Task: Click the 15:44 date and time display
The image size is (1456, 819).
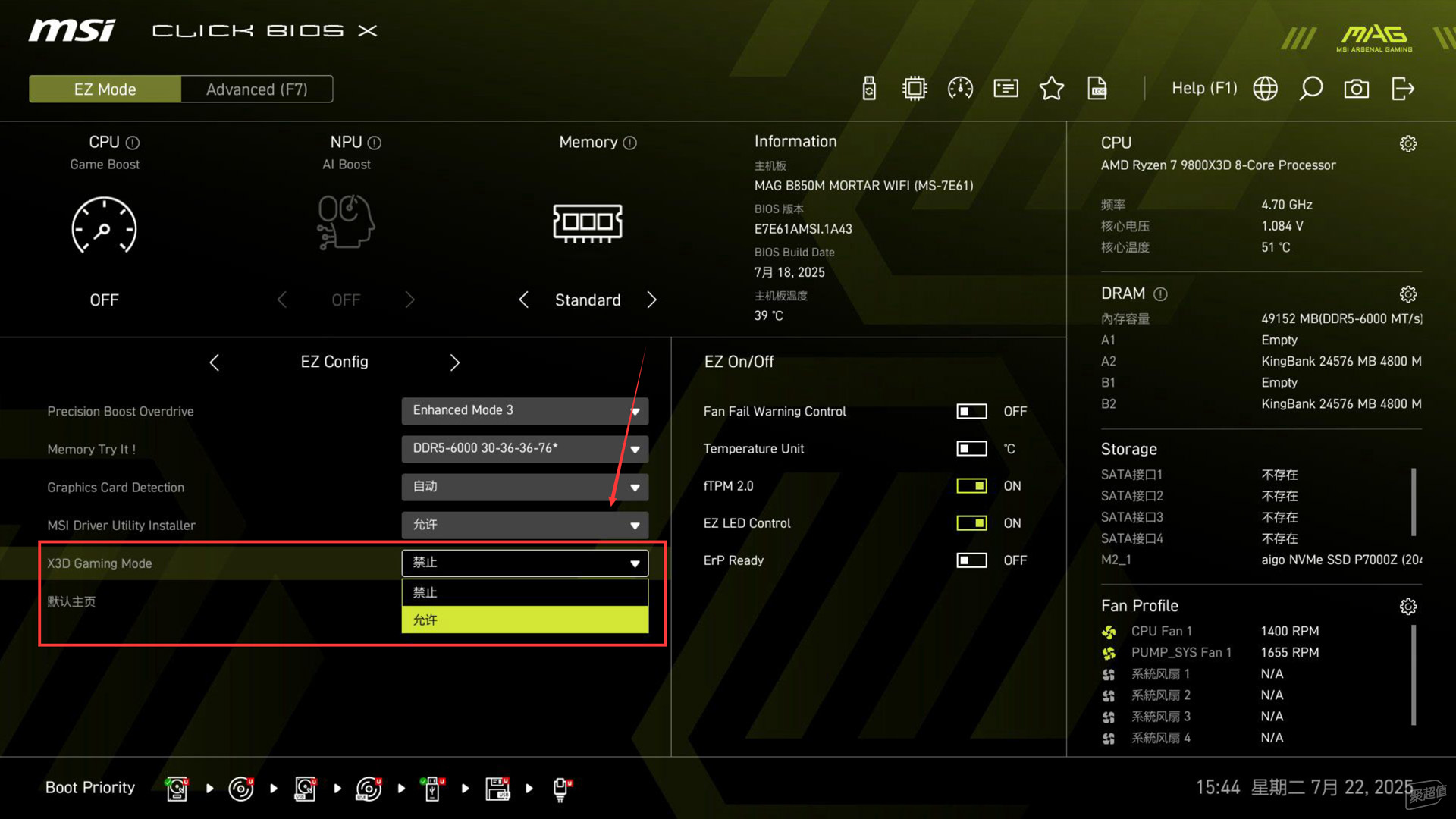Action: point(1304,787)
